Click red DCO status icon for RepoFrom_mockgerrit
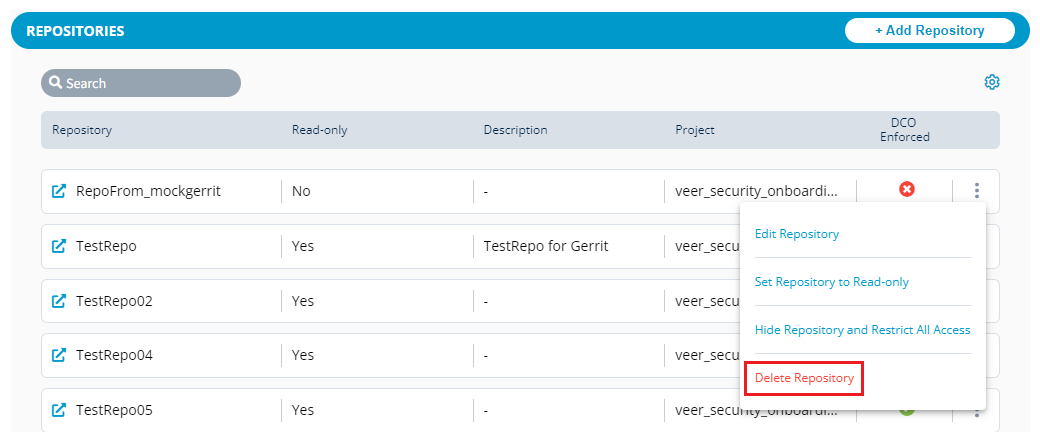The image size is (1040, 432). (x=907, y=190)
